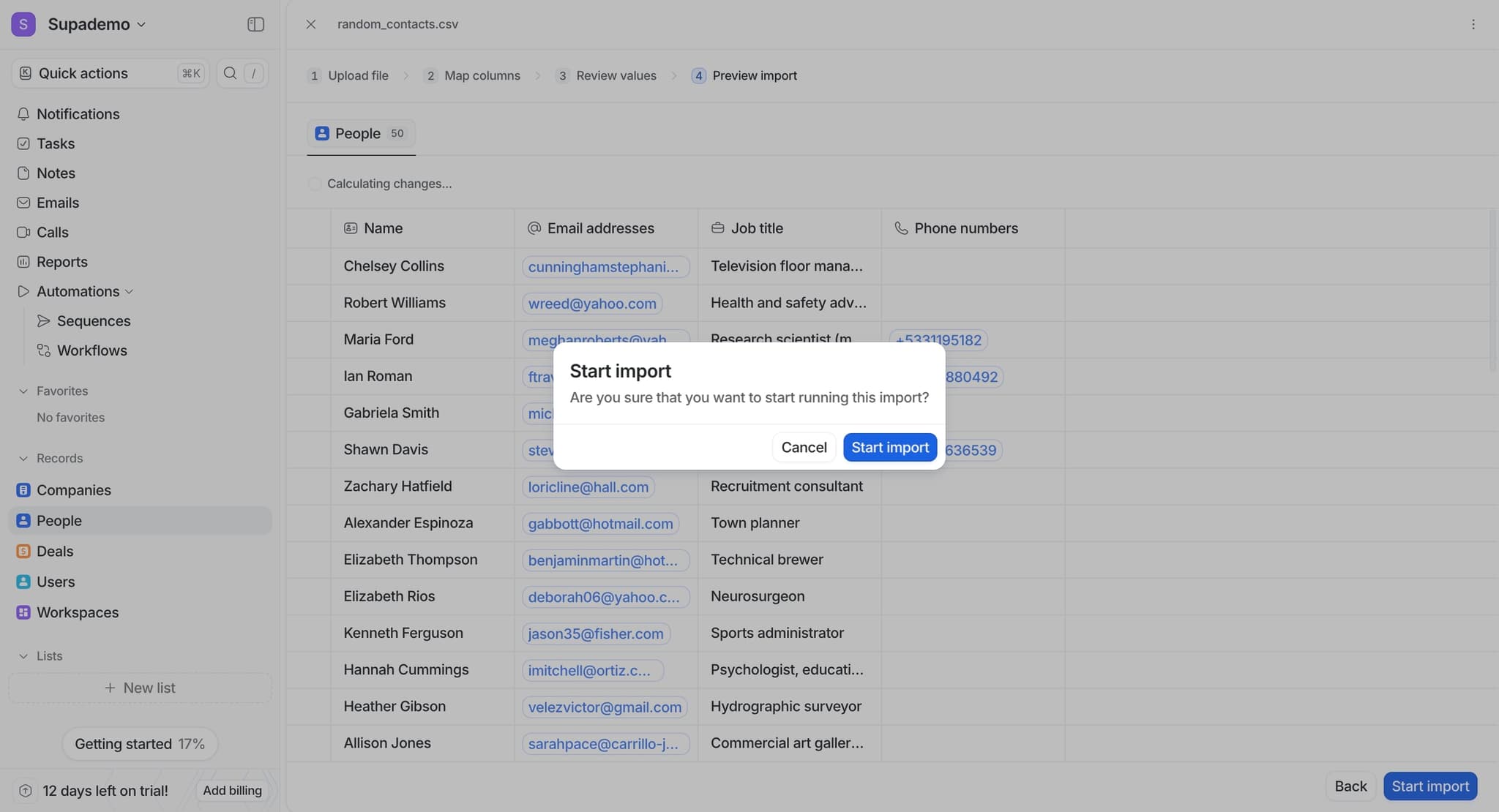Cancel the Start import dialog

[804, 447]
